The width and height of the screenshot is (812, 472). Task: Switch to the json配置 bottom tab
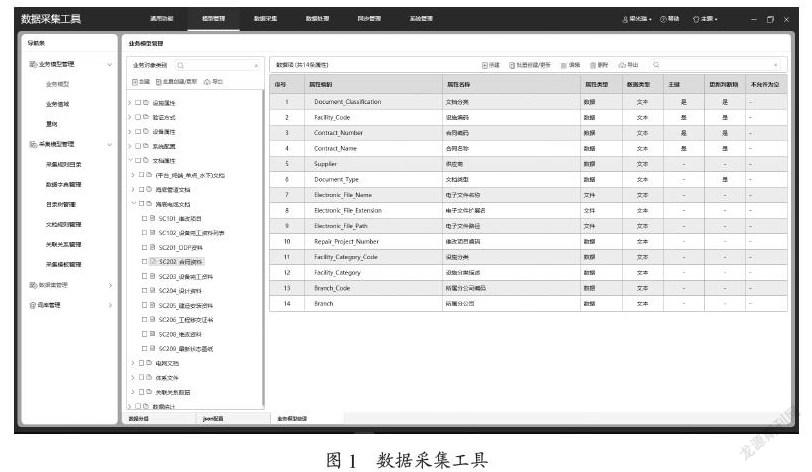213,418
